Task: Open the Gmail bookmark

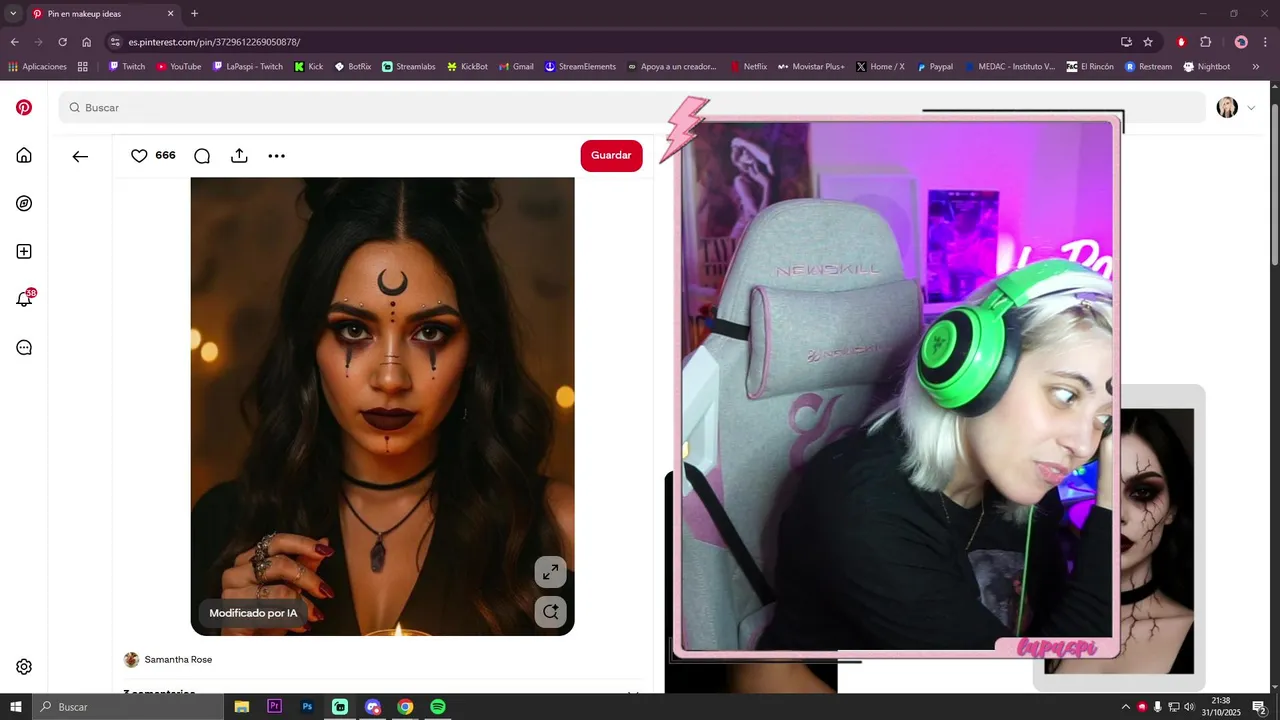Action: (x=516, y=67)
